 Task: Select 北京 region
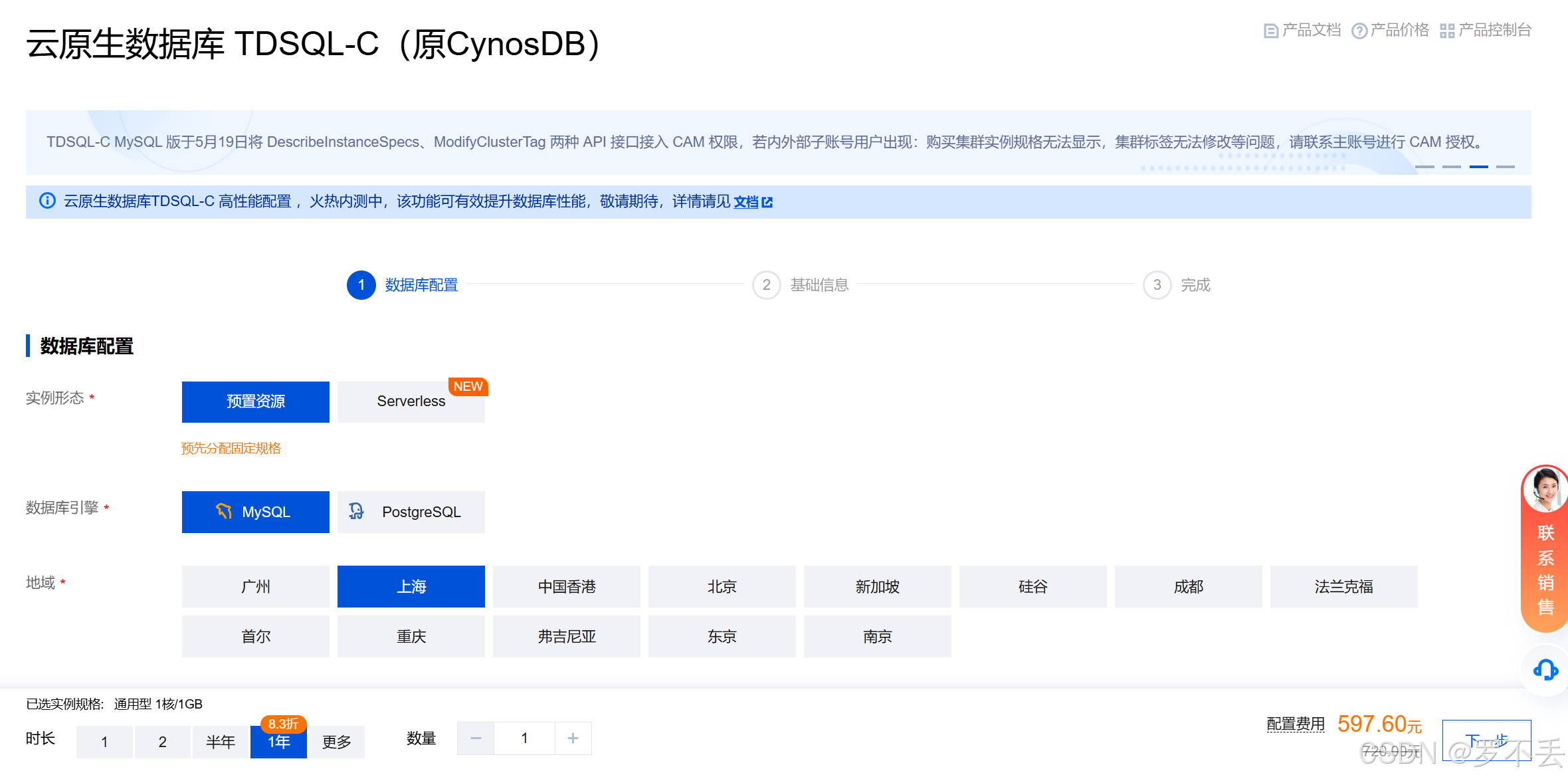(x=722, y=586)
